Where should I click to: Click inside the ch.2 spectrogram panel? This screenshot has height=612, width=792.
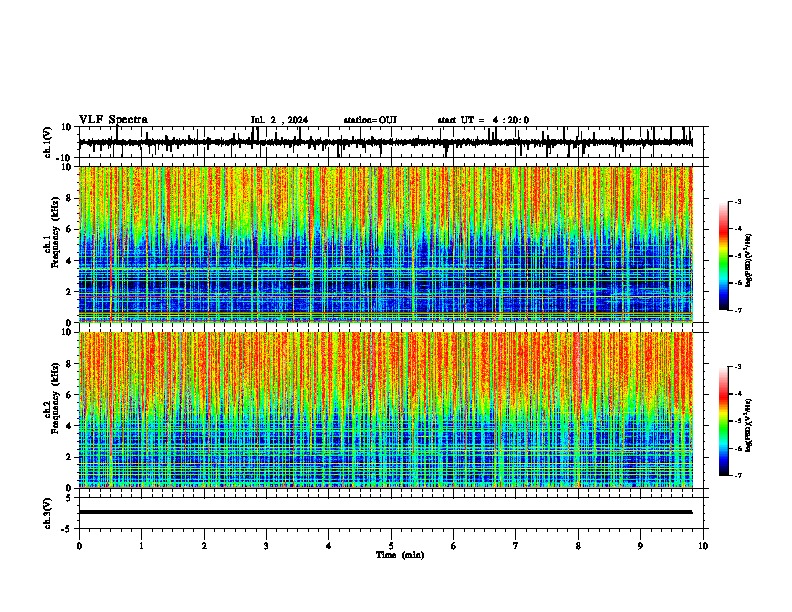click(385, 410)
